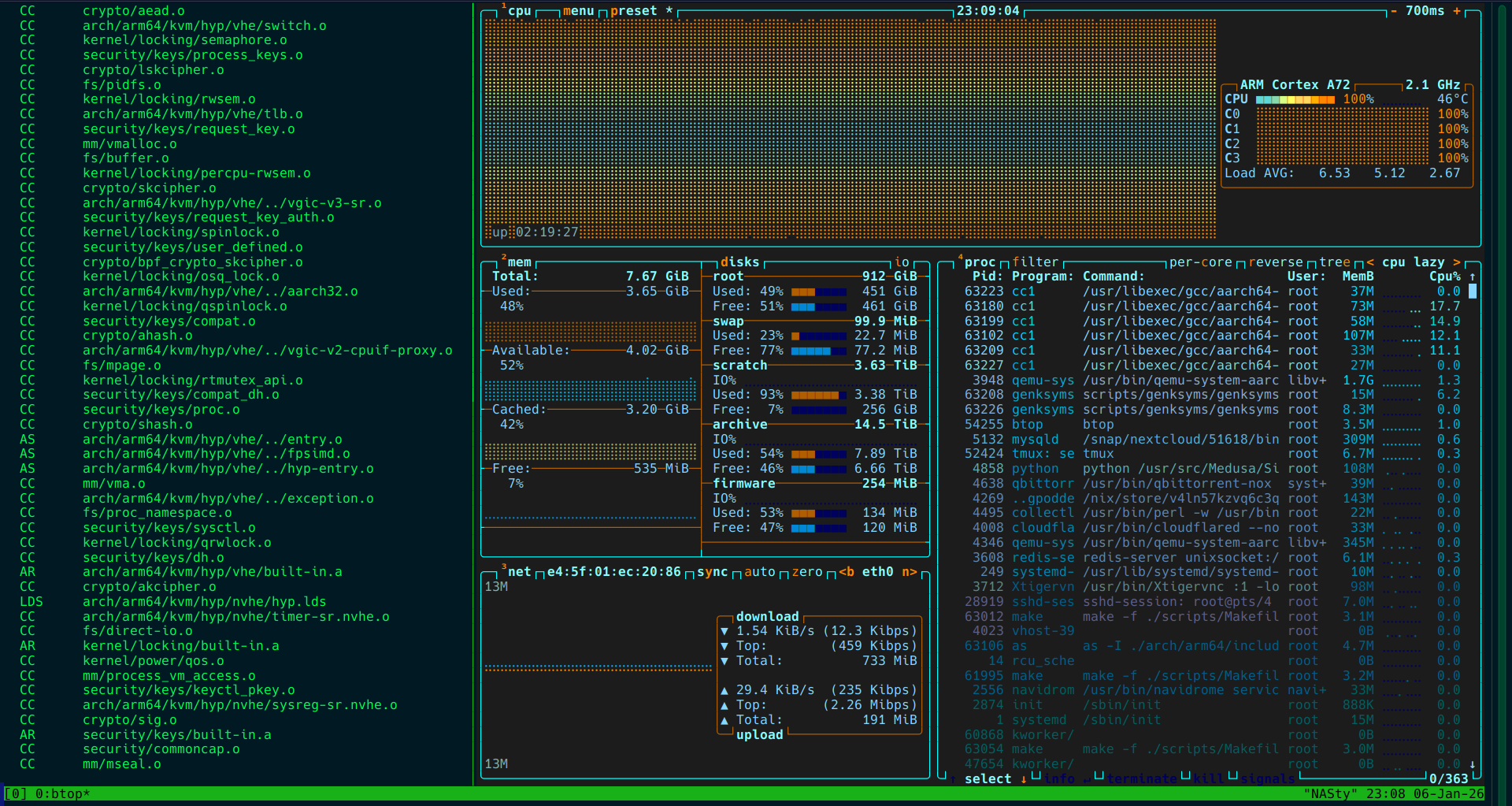The image size is (1512, 806).
Task: Open the btop menu
Action: [x=578, y=11]
